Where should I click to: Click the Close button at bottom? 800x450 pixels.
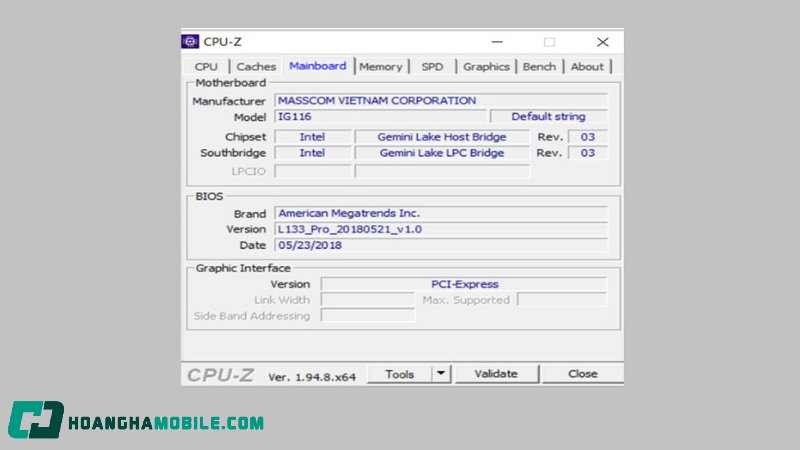583,374
